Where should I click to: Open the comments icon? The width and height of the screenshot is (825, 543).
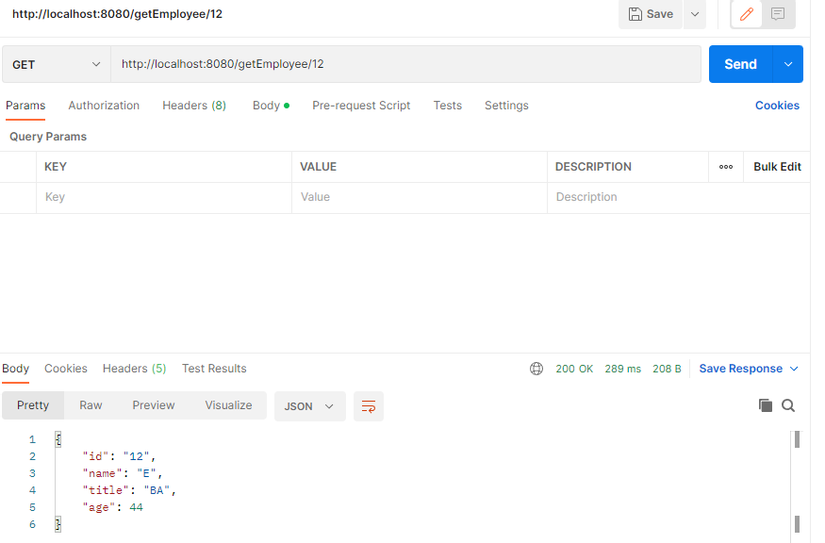click(778, 14)
